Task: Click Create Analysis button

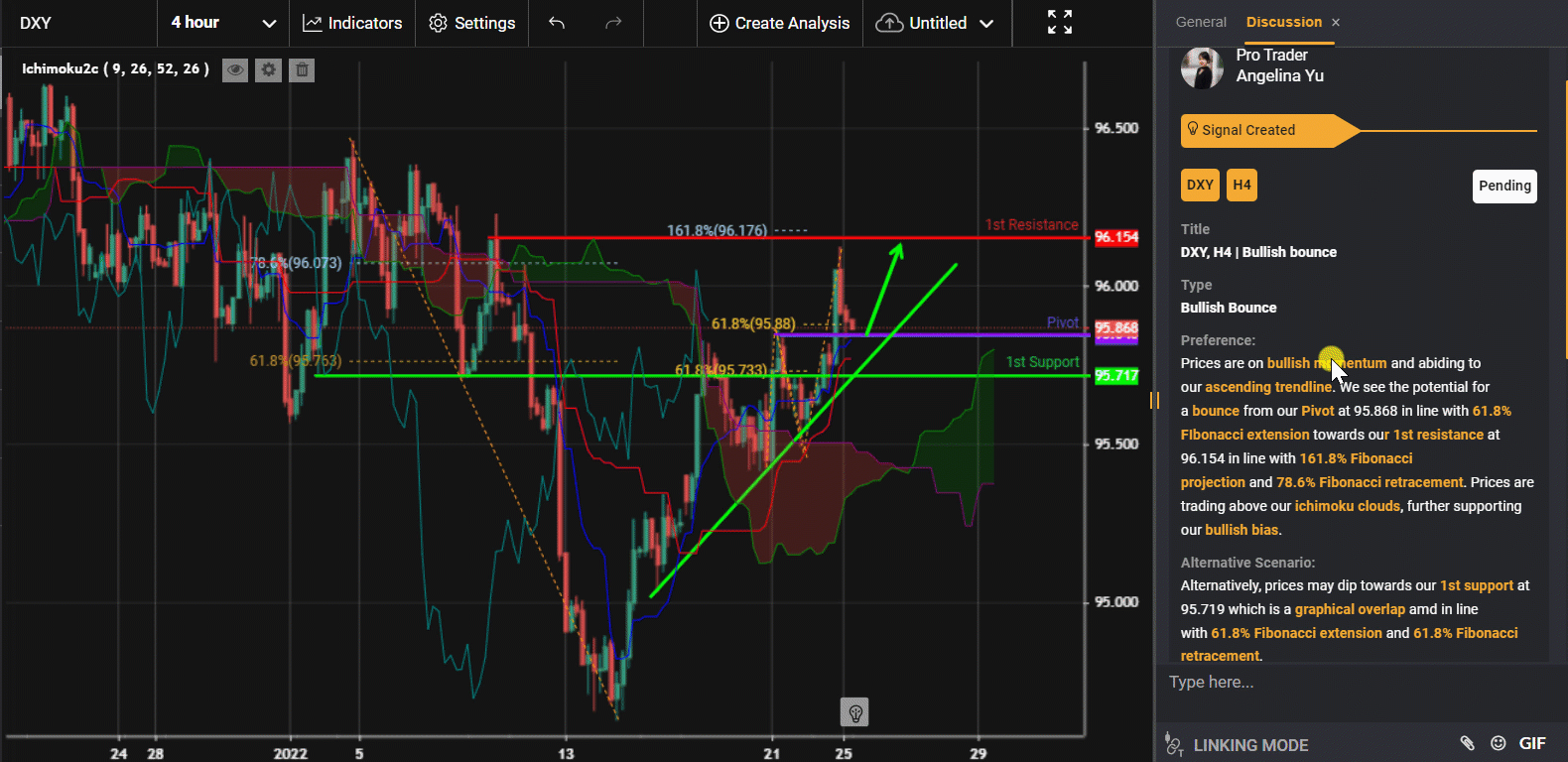Action: point(780,23)
